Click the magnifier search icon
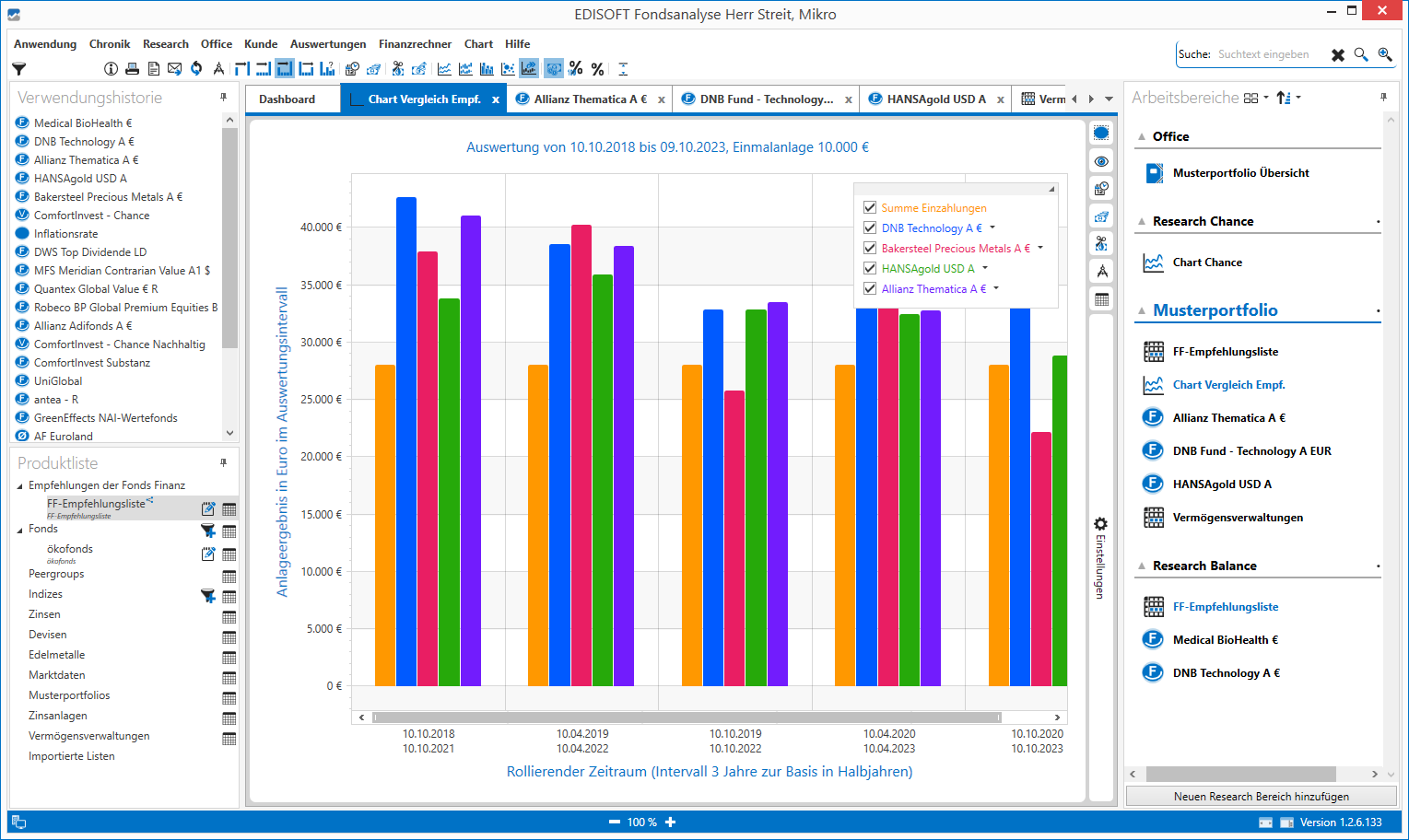Image resolution: width=1409 pixels, height=840 pixels. point(1361,55)
